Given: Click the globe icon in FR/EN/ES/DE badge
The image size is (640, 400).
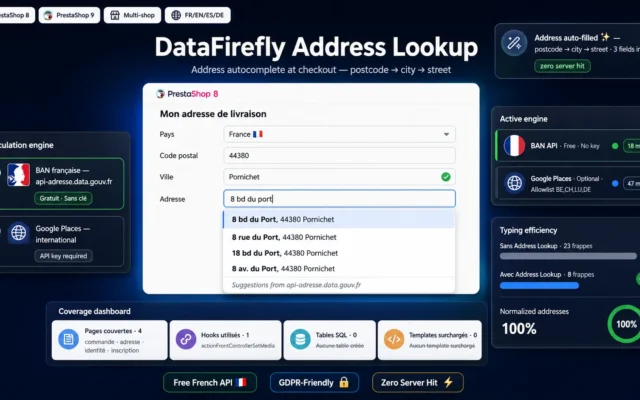Looking at the screenshot, I should pyautogui.click(x=176, y=15).
